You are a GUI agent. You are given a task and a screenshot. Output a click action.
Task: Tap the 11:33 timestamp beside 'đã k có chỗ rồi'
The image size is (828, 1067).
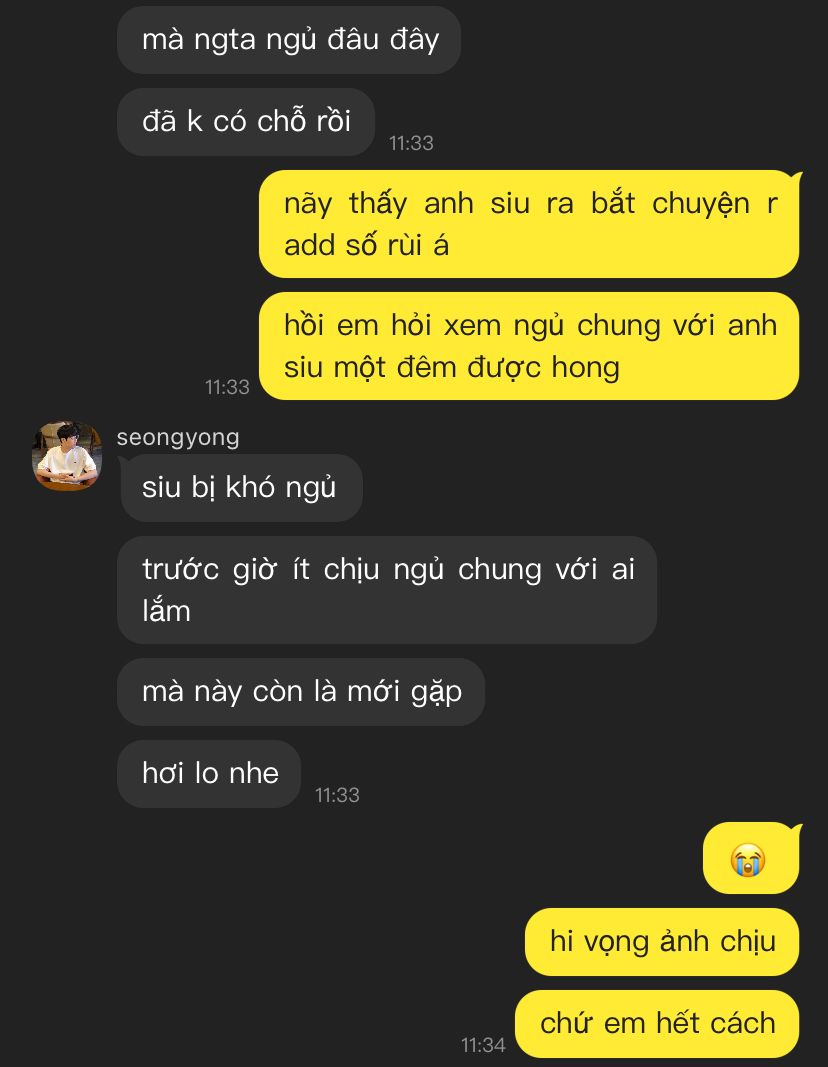[x=411, y=143]
